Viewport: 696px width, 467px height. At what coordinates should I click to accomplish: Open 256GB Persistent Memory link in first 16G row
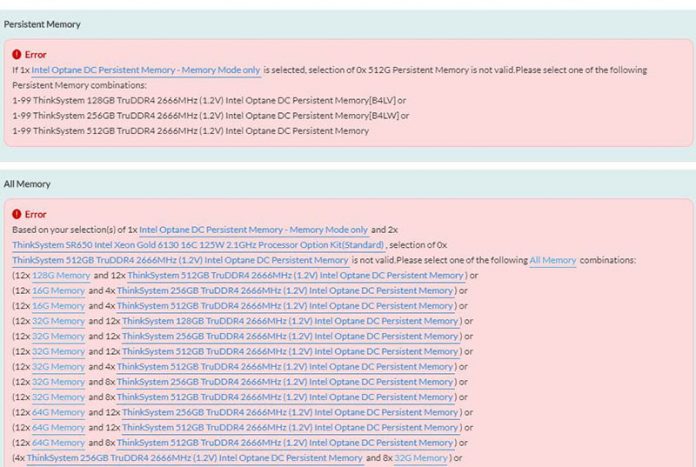[285, 291]
